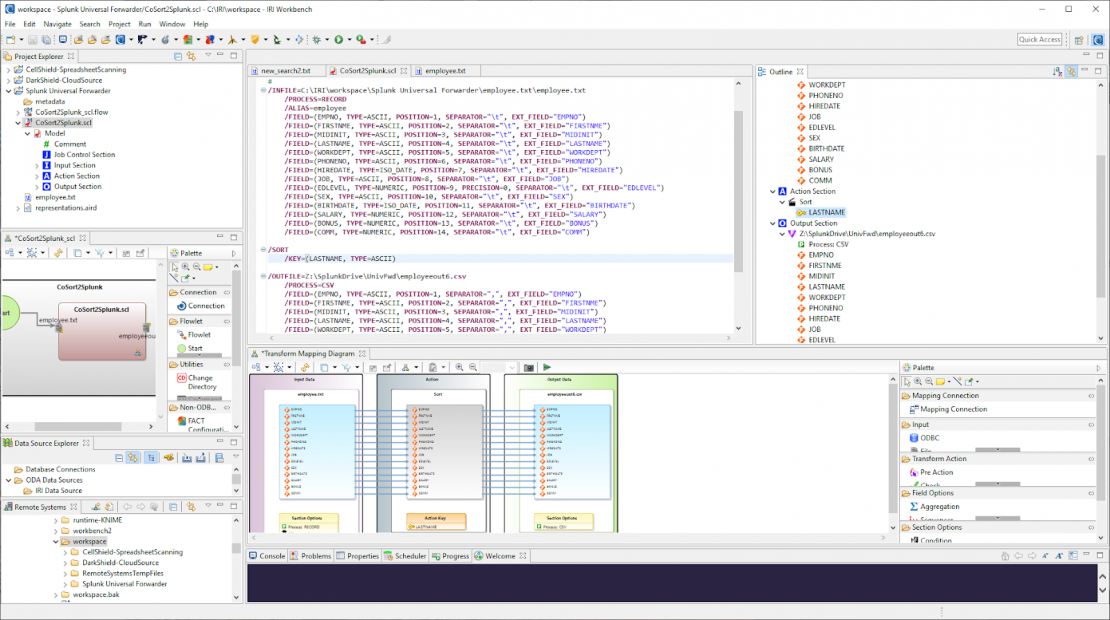
Task: Click the export profiles icon in Data Source Explorer
Action: [201, 458]
